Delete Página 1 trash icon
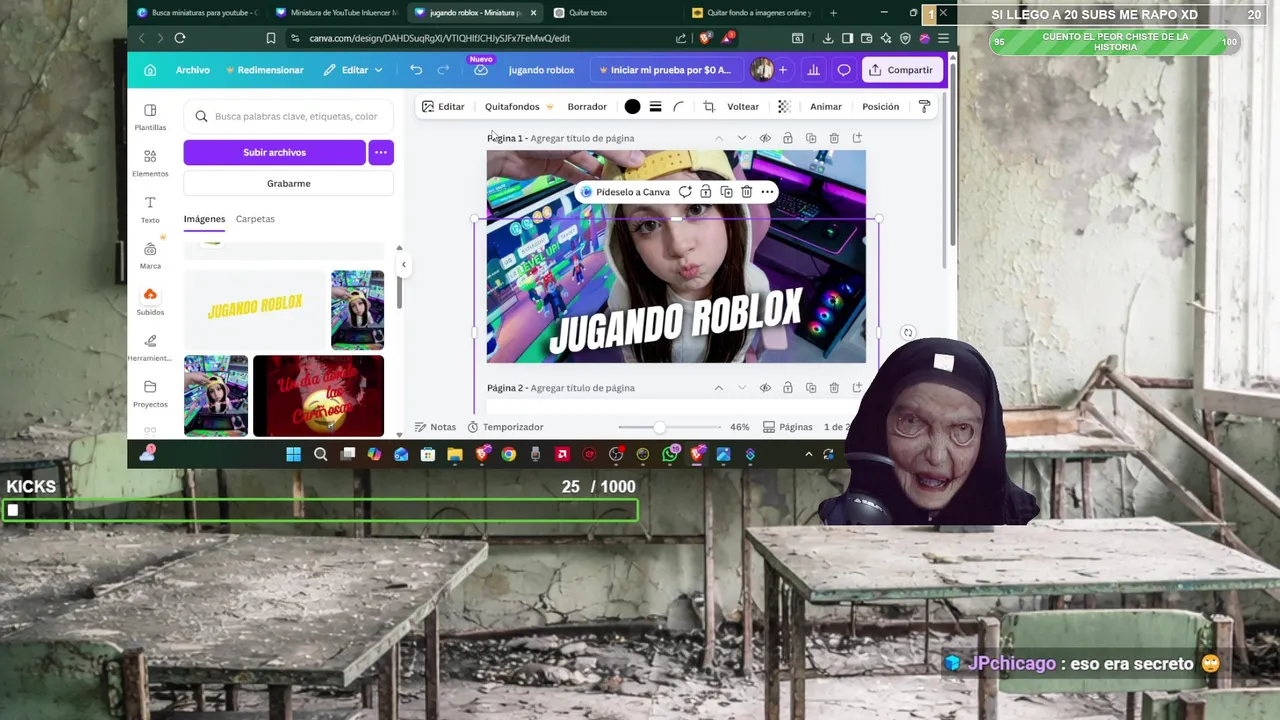This screenshot has height=720, width=1280. (834, 138)
